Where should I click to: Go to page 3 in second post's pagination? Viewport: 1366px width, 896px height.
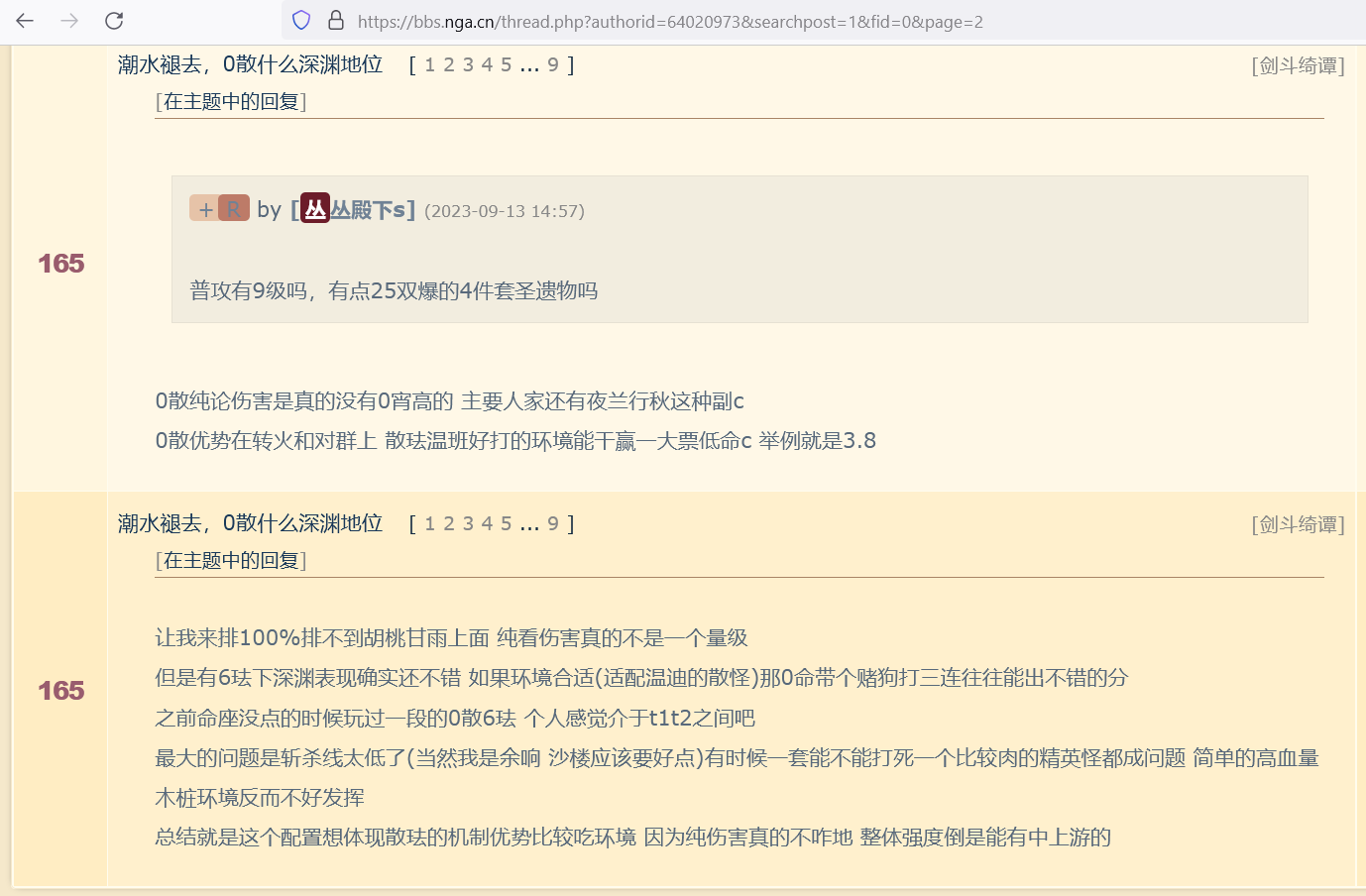[468, 524]
